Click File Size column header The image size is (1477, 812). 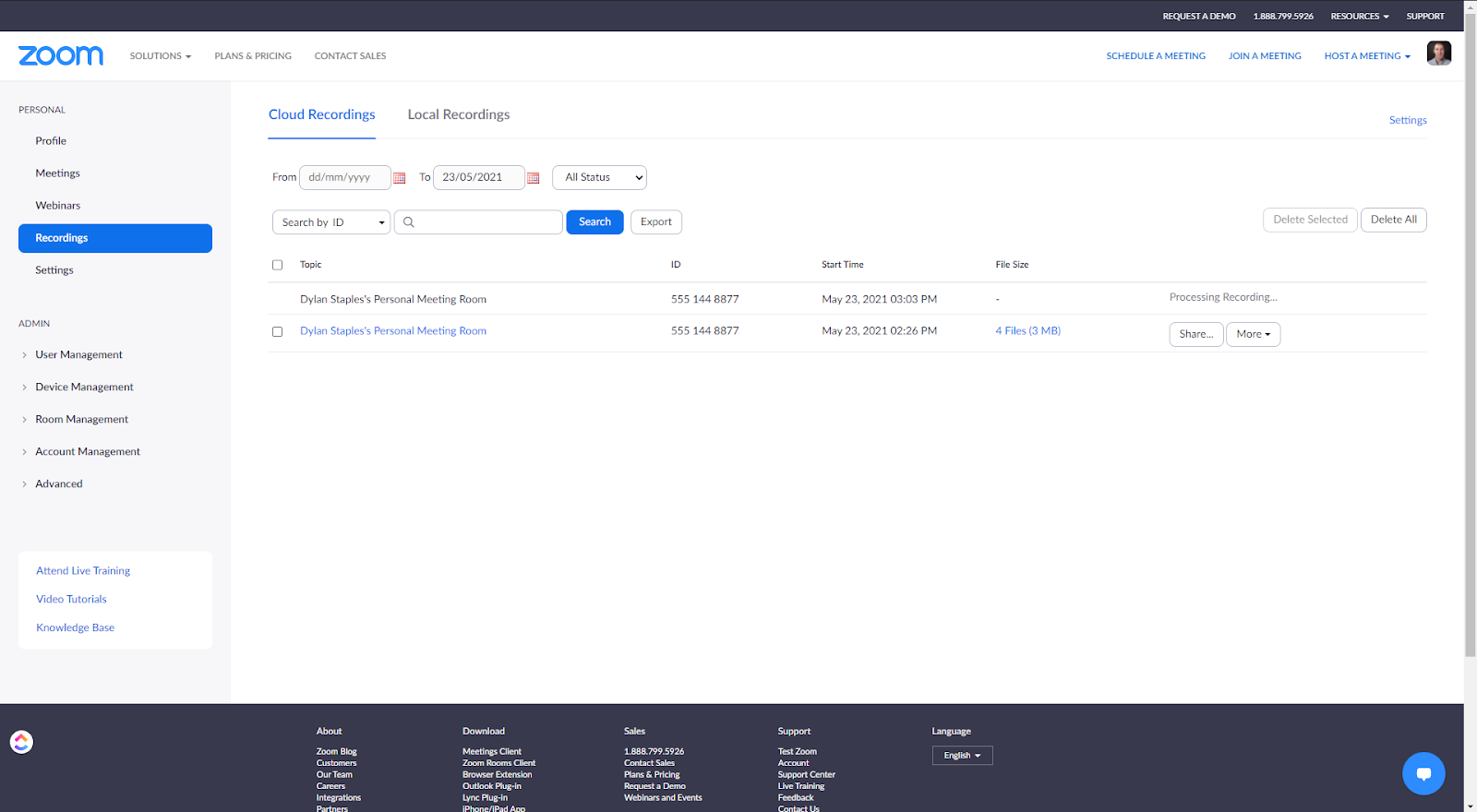[1012, 265]
